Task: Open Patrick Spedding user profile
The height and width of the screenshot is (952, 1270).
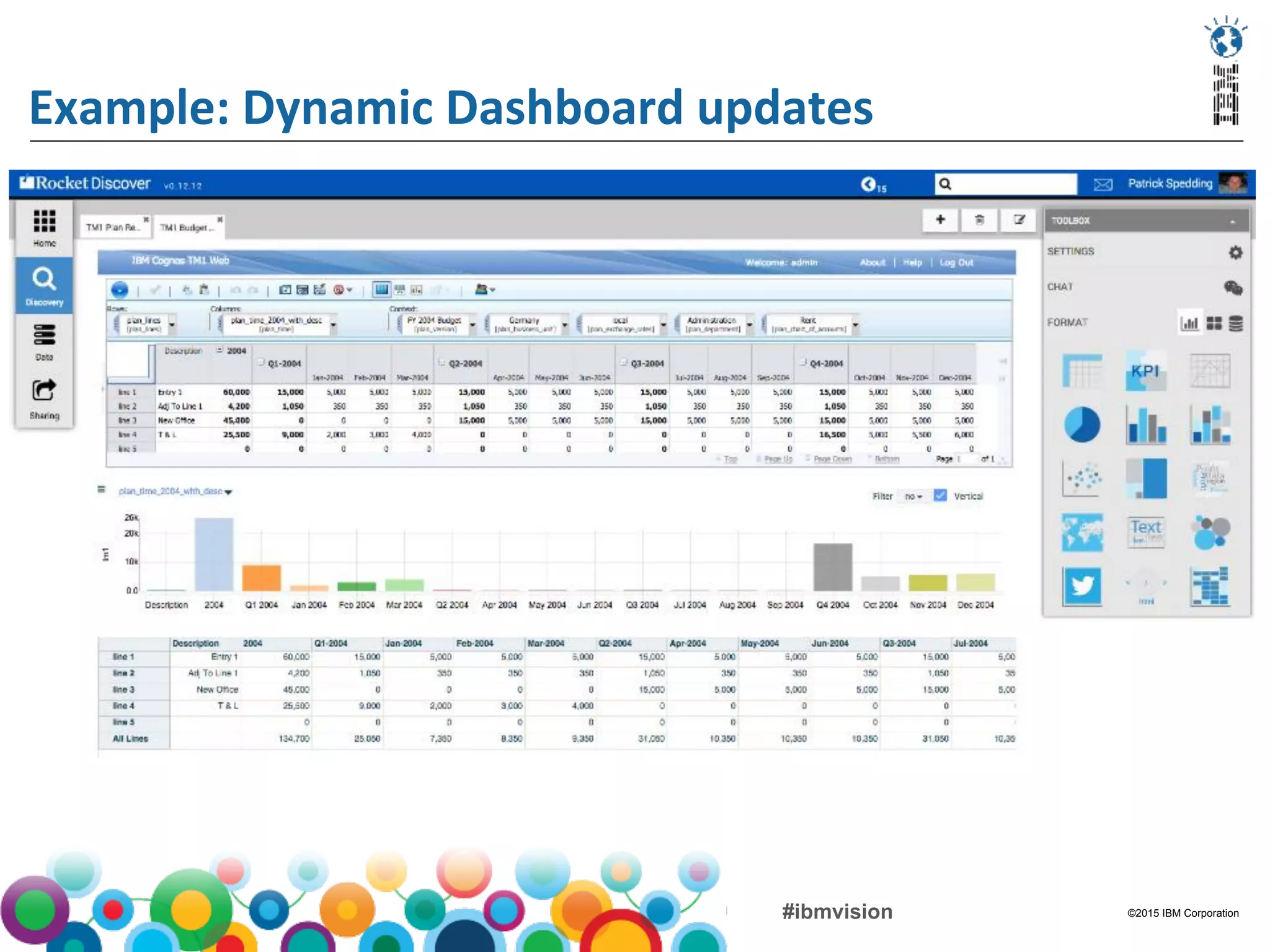Action: (x=1187, y=183)
